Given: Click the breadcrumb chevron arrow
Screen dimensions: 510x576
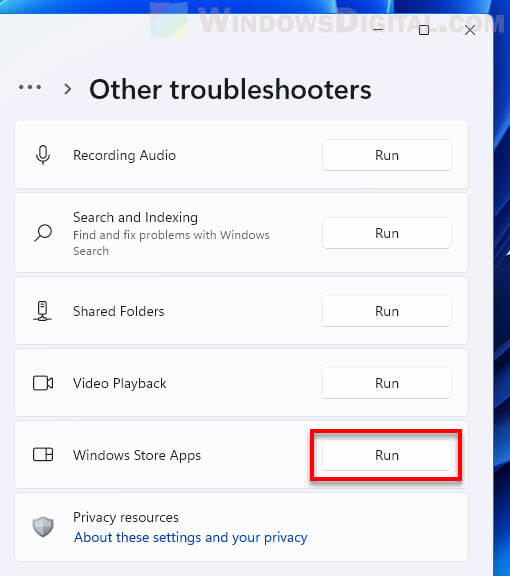Looking at the screenshot, I should pos(68,89).
